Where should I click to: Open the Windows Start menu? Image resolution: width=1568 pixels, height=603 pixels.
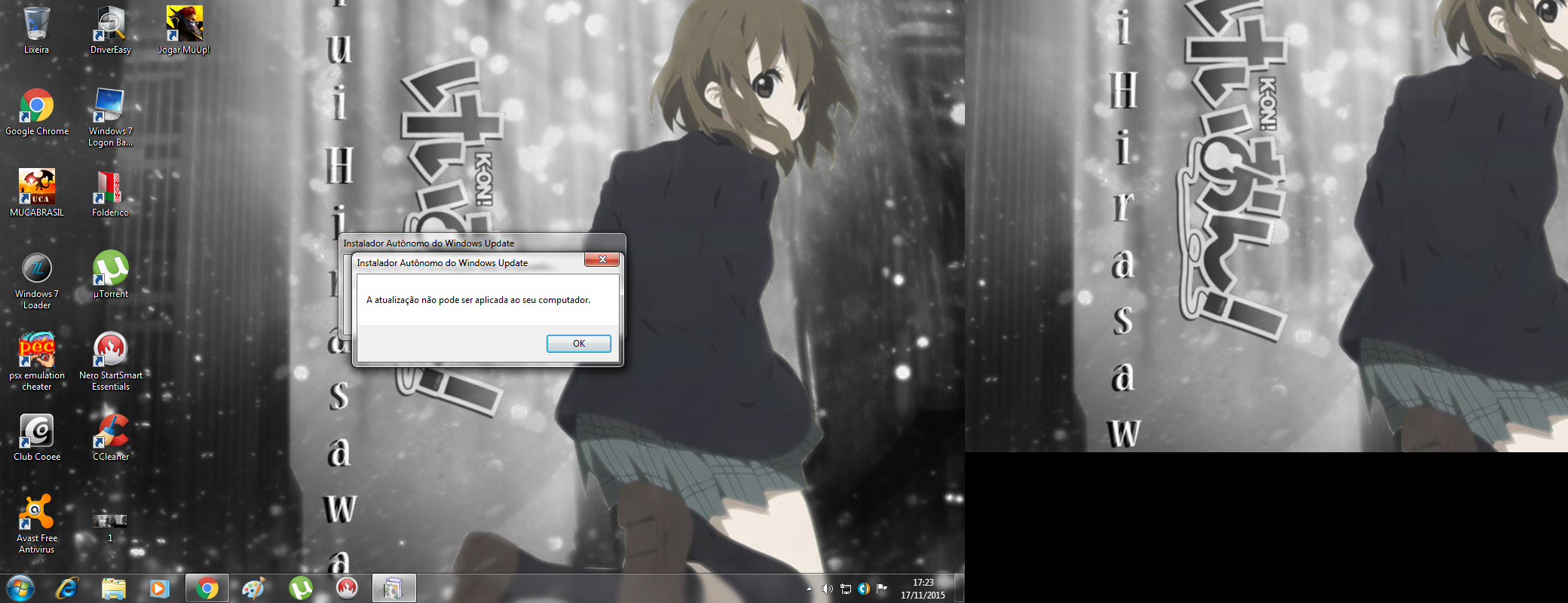pyautogui.click(x=20, y=588)
